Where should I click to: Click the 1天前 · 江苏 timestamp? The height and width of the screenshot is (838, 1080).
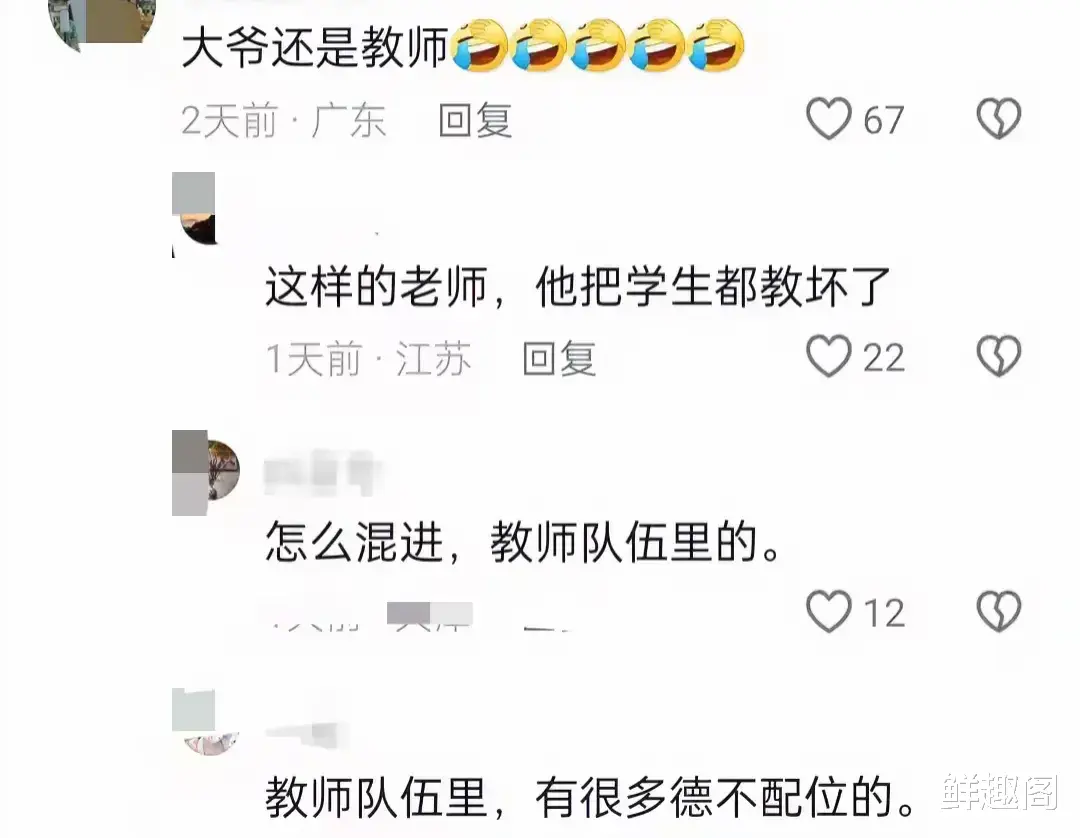pyautogui.click(x=368, y=358)
